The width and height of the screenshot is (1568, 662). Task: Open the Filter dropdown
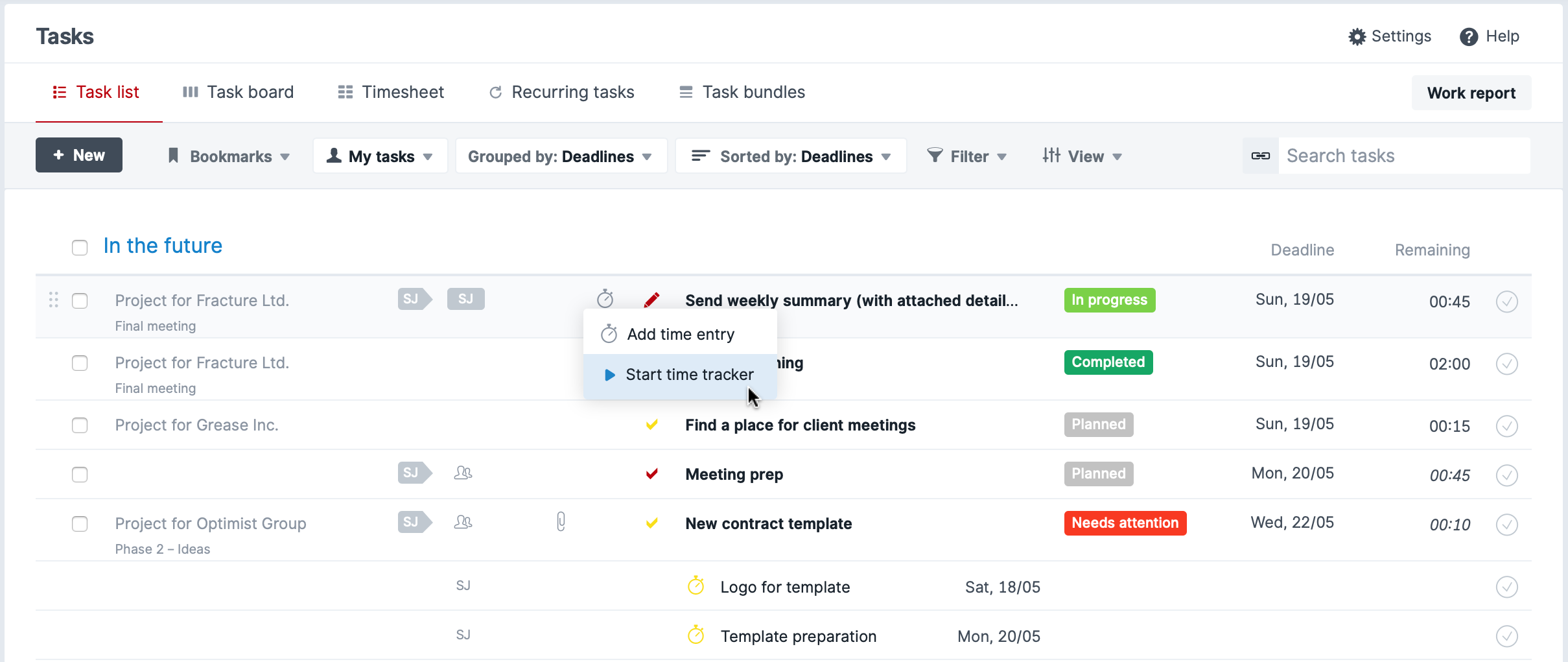pos(966,156)
